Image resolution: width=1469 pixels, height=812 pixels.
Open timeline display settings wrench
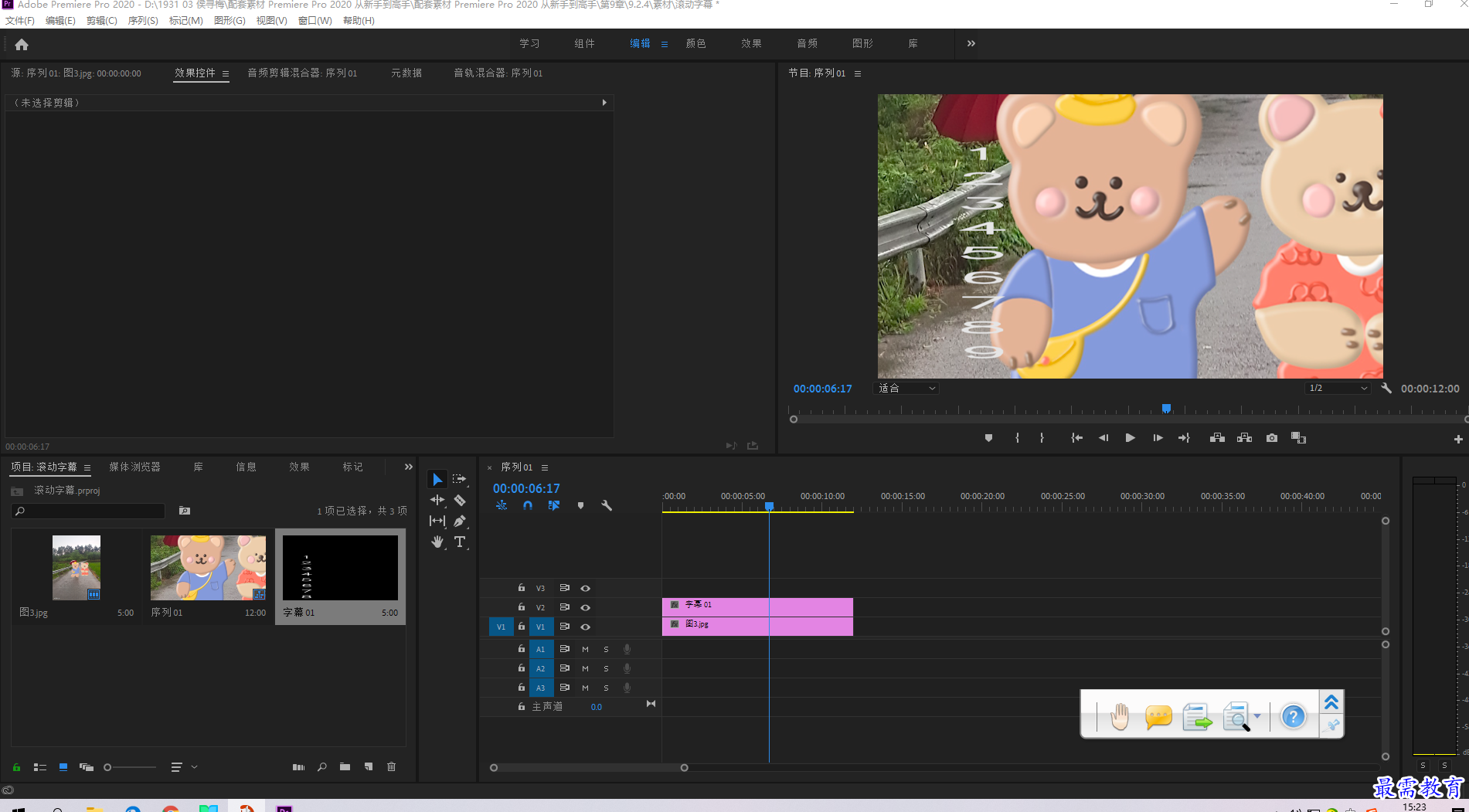(x=607, y=505)
